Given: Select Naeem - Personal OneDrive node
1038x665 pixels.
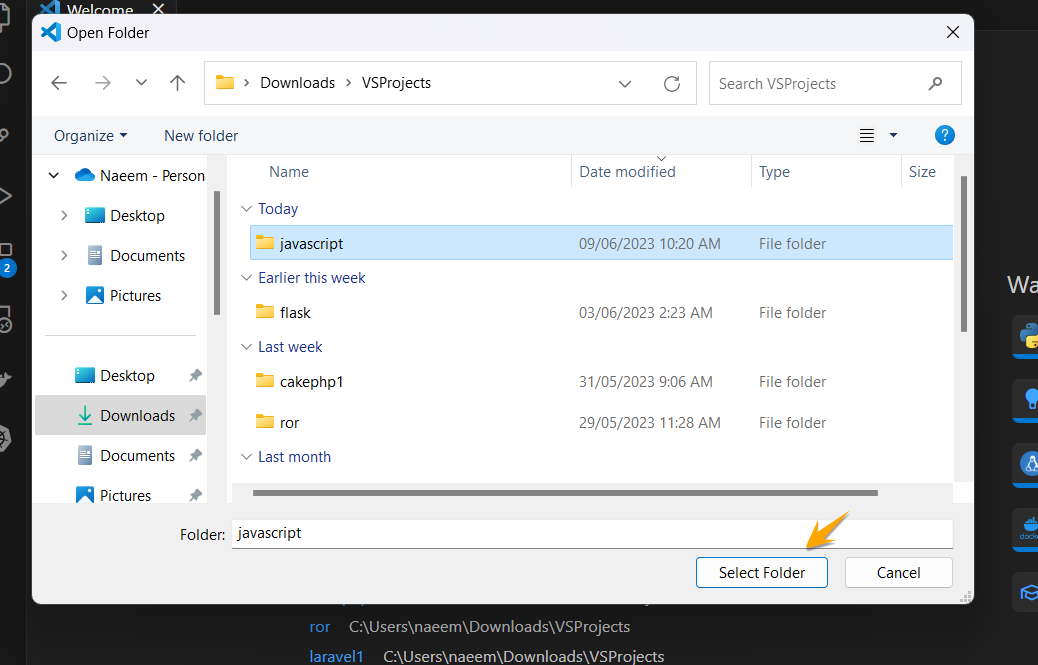Looking at the screenshot, I should pos(140,175).
